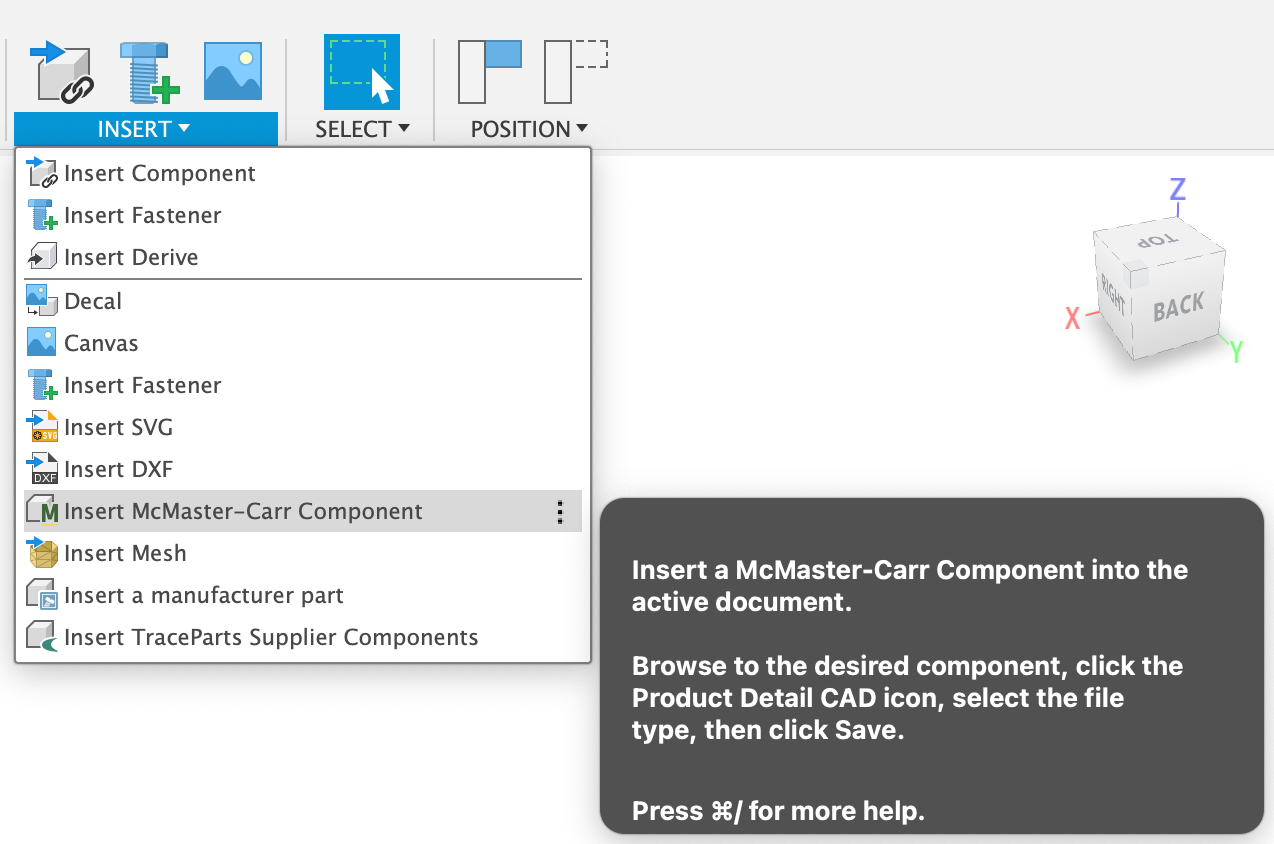Choose Insert SVG from the Insert menu
The image size is (1274, 844).
118,428
